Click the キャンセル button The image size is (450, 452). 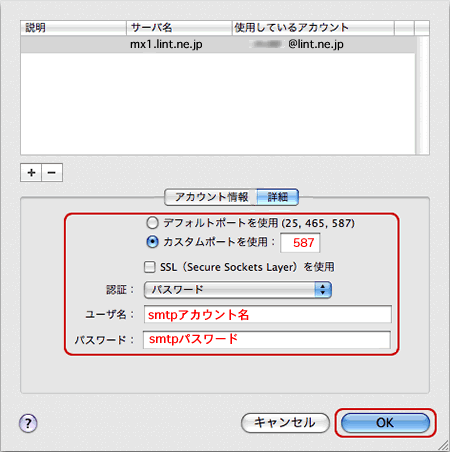point(285,423)
